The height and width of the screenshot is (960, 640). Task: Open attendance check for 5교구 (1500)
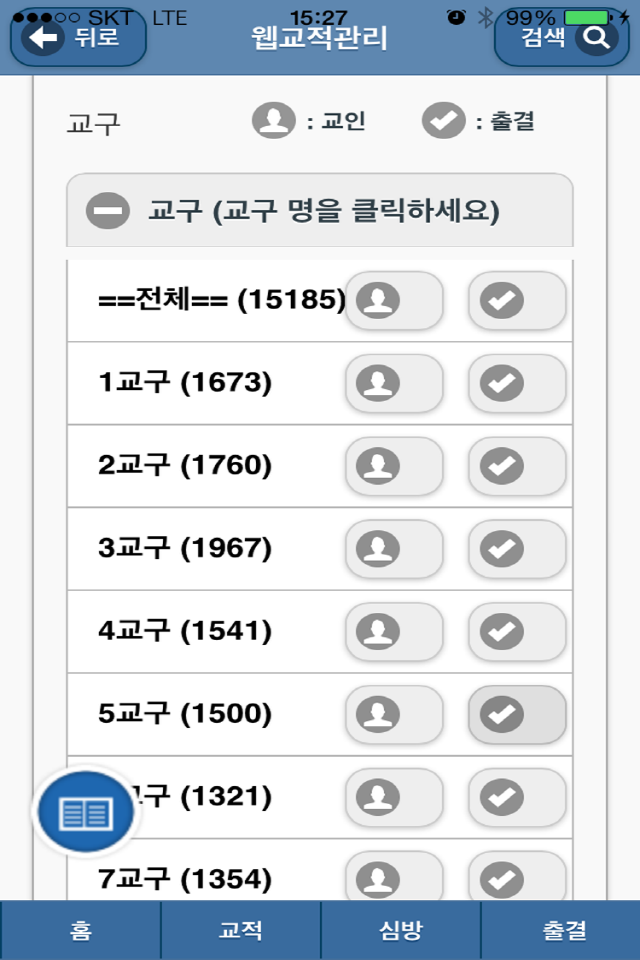517,714
